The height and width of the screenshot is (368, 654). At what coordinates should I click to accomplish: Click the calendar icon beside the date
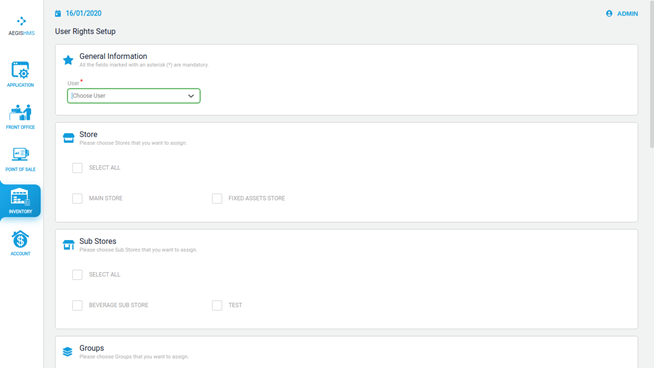pyautogui.click(x=58, y=14)
